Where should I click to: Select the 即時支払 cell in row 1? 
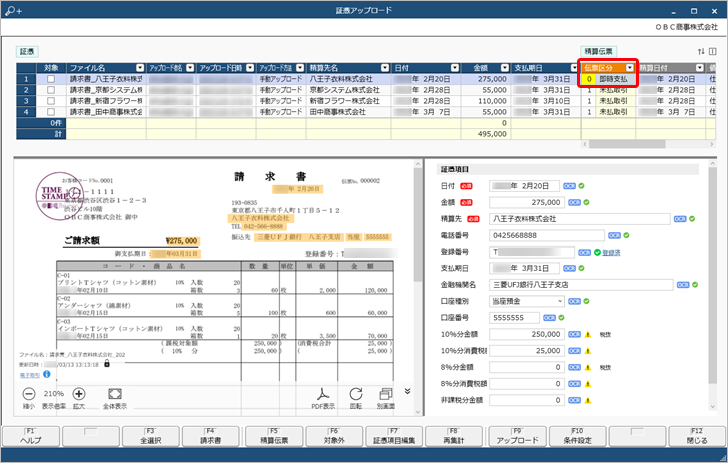pyautogui.click(x=613, y=79)
